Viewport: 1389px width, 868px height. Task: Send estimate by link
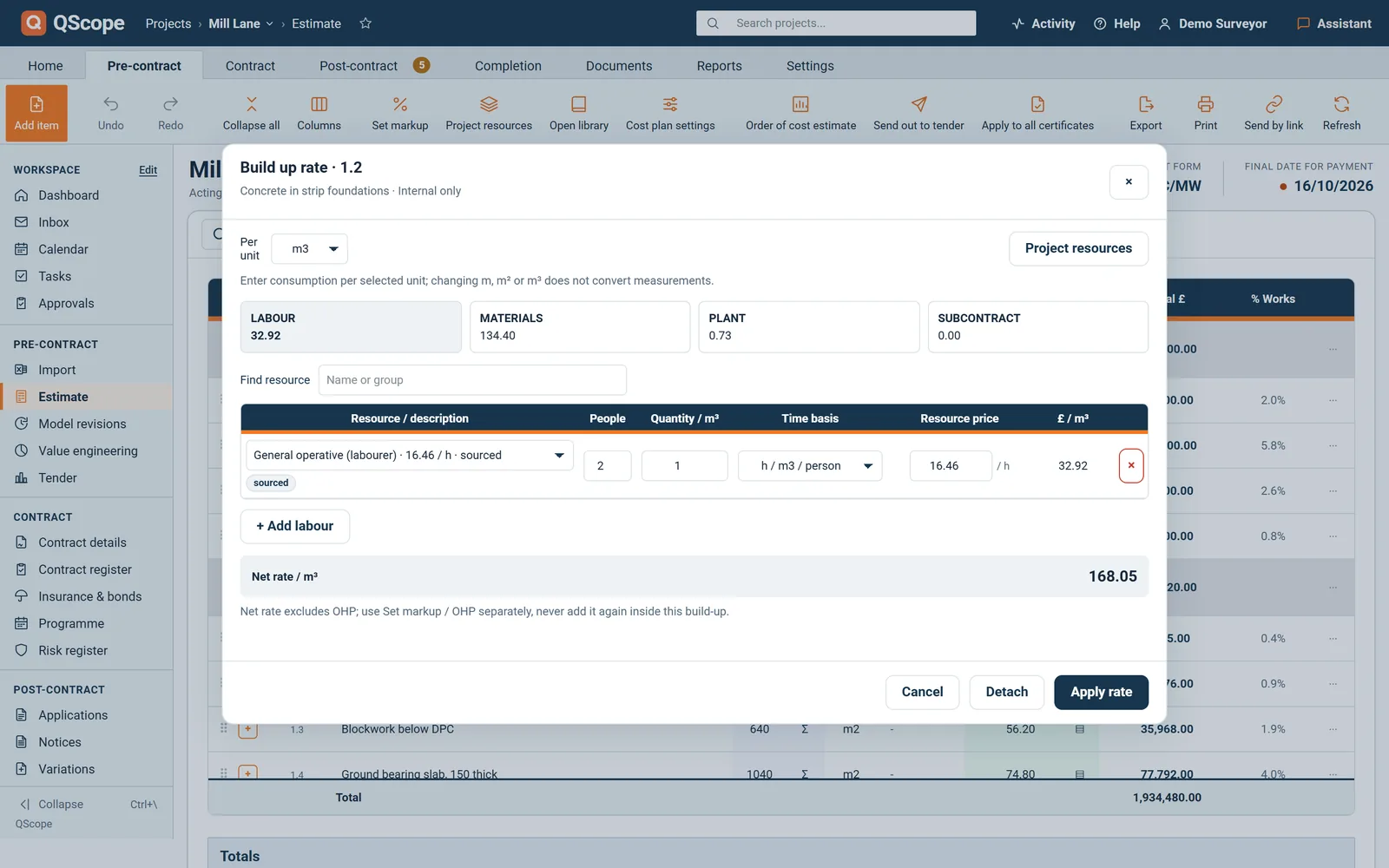point(1274,113)
